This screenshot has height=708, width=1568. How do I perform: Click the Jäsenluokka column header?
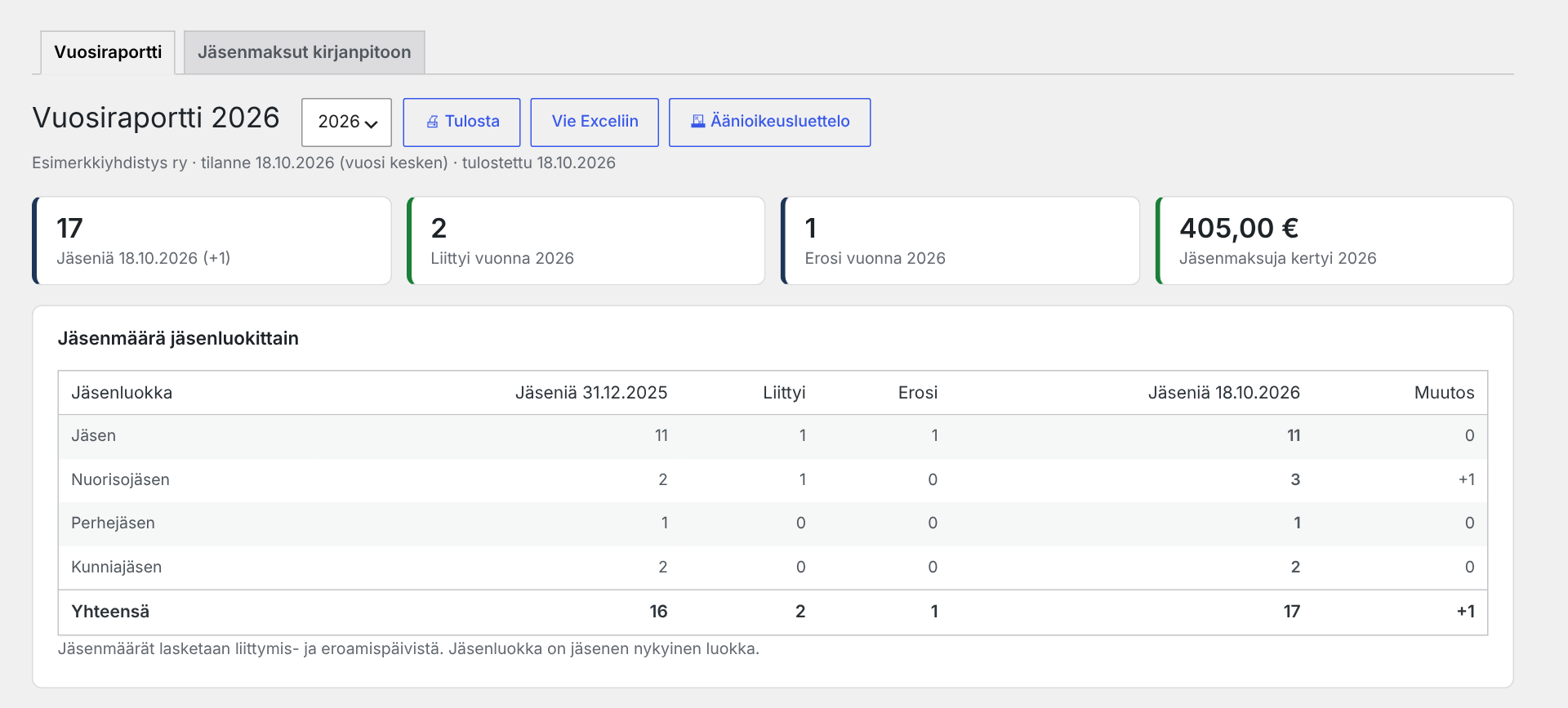(x=122, y=393)
